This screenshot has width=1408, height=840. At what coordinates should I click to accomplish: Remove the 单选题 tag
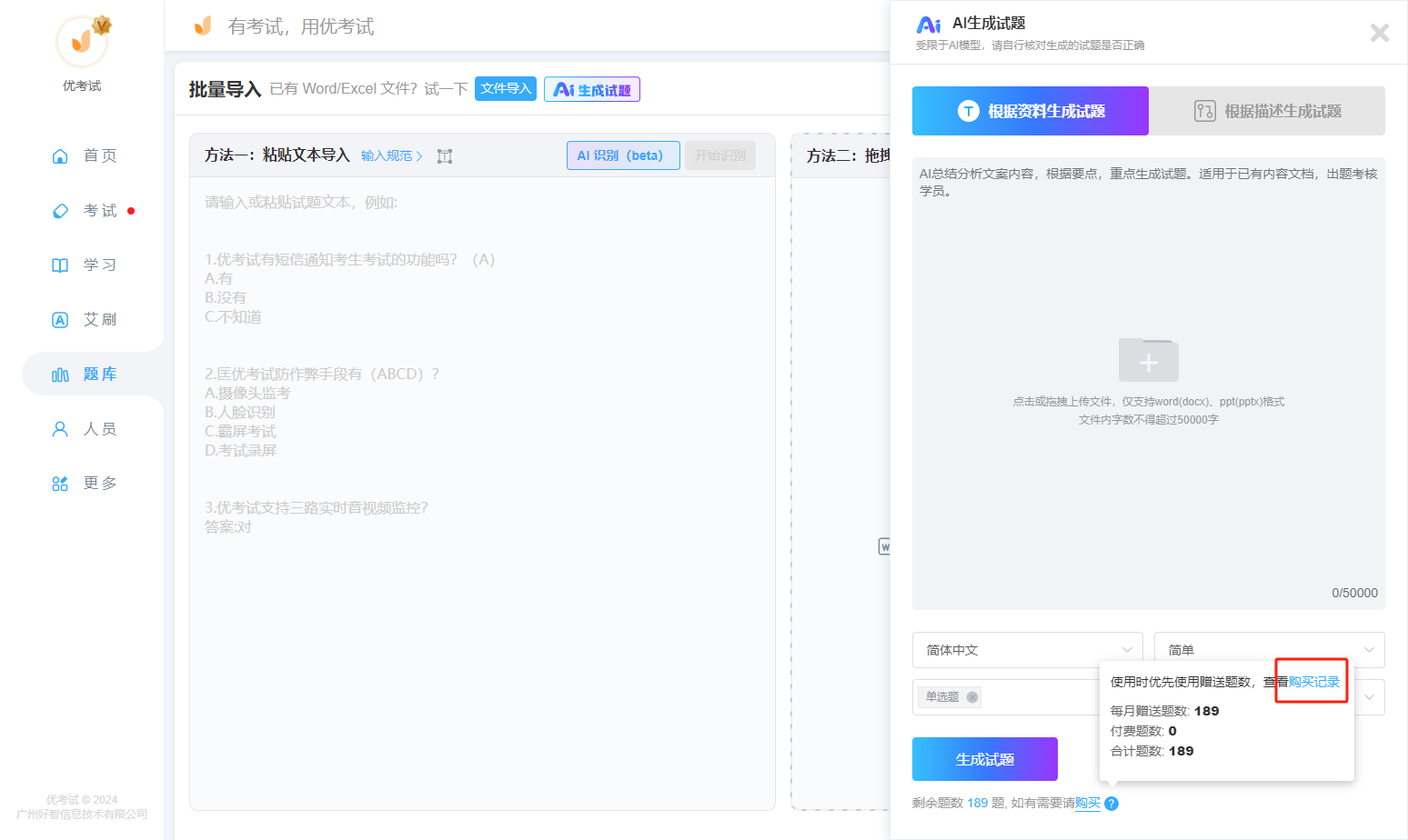tap(972, 697)
